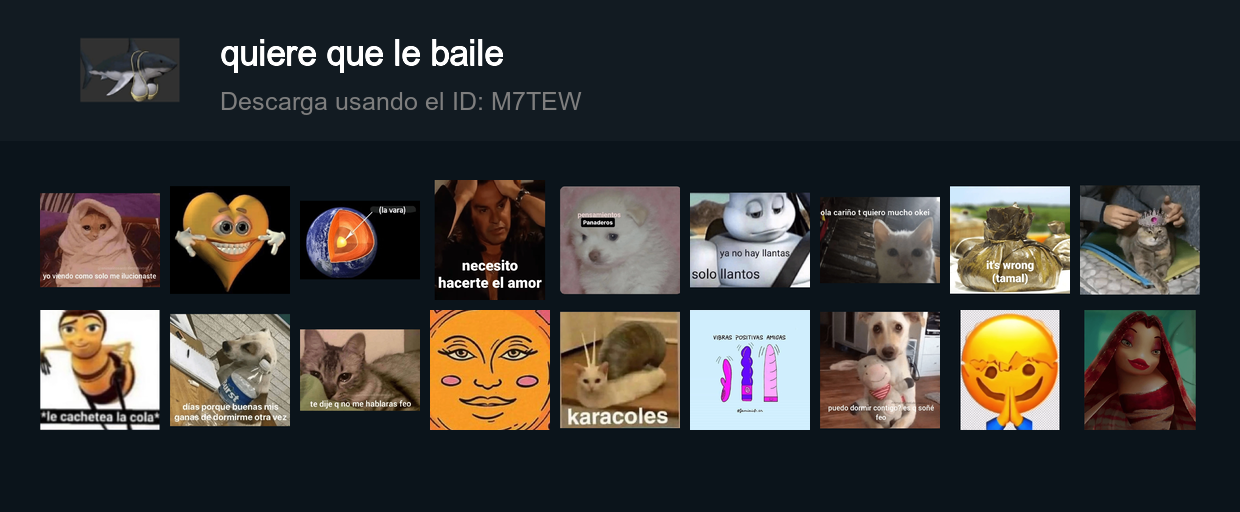Choose the bee 'le cachetea la cola' sticker
1240x512 pixels.
100,370
